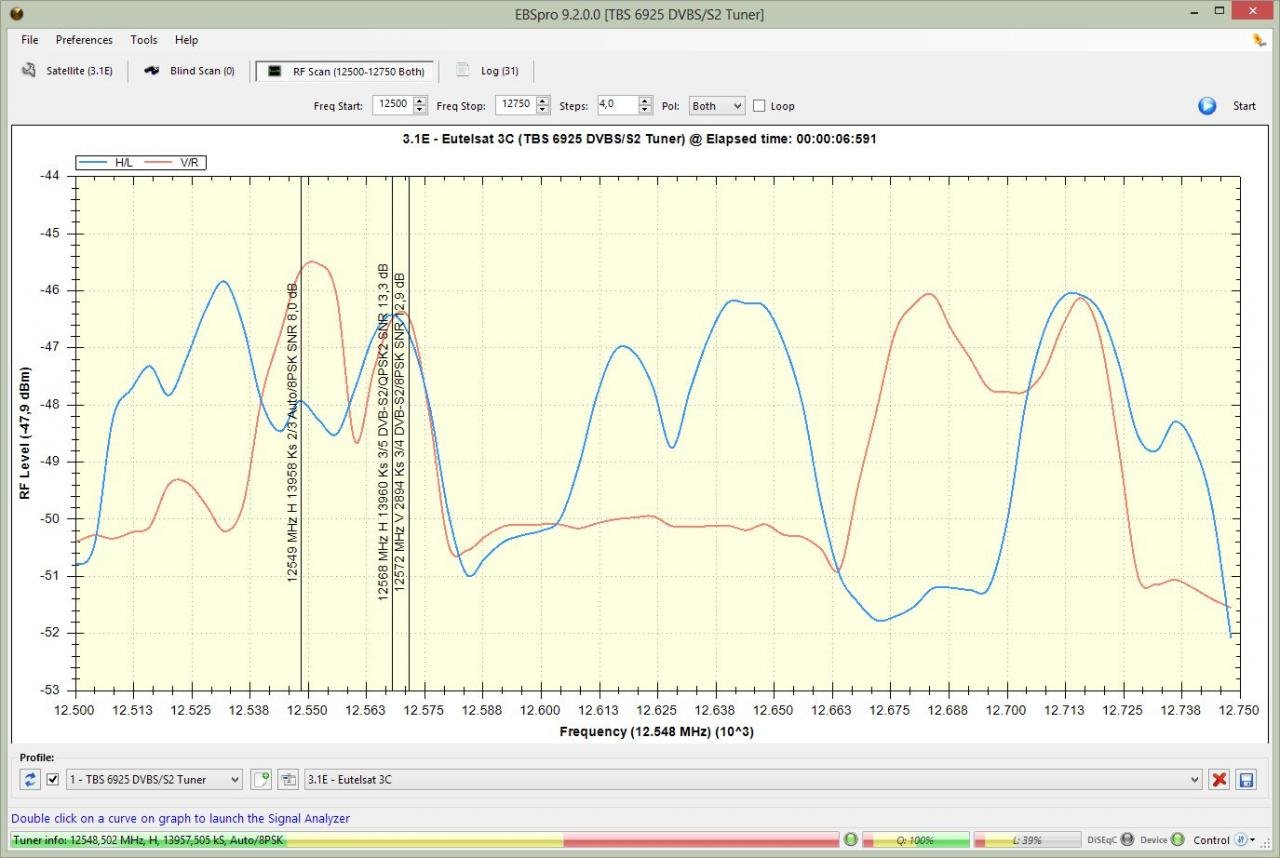Screen dimensions: 1280x858
Task: Open the Preferences menu
Action: point(84,40)
